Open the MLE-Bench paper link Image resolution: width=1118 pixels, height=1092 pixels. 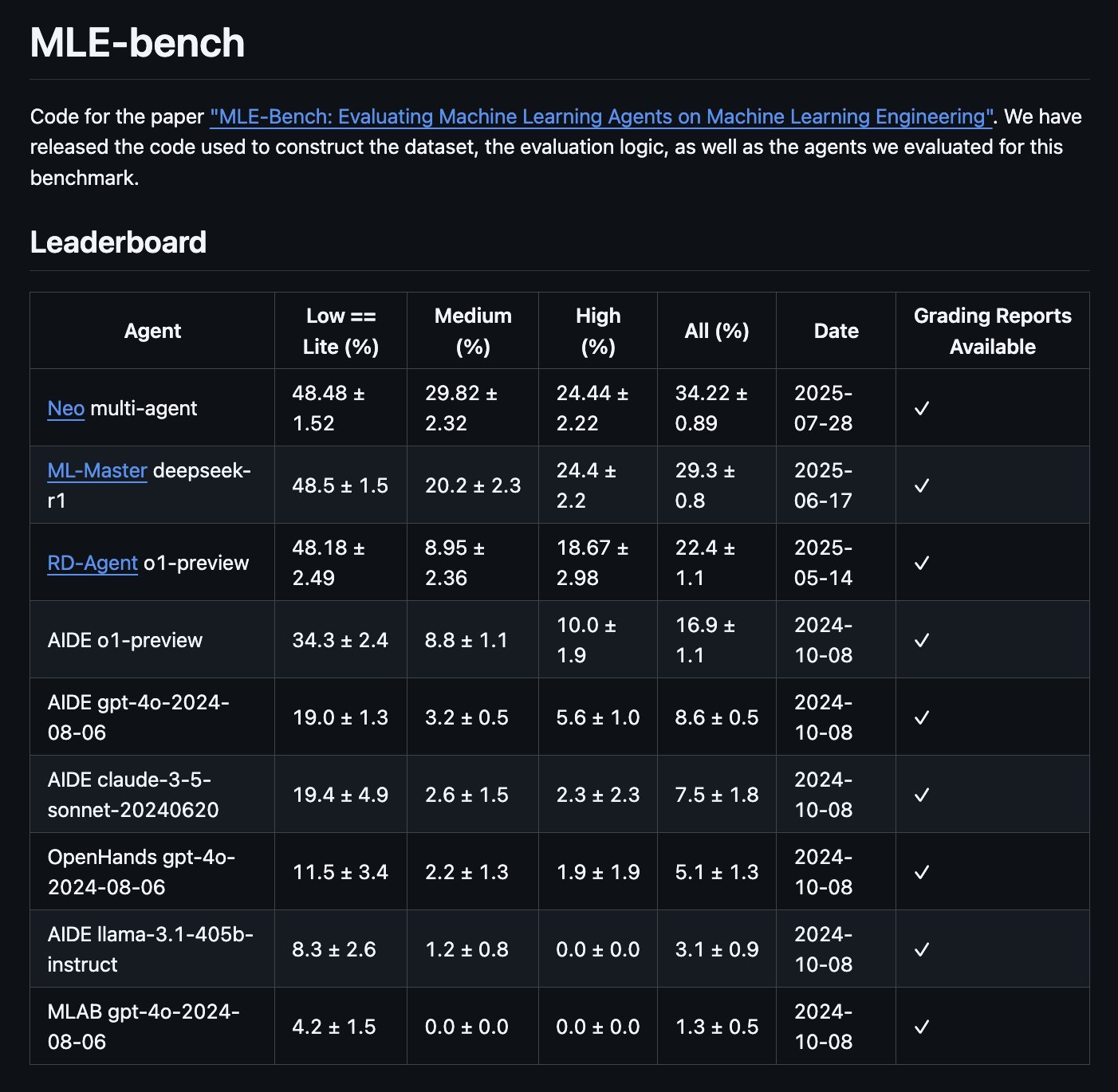(601, 116)
